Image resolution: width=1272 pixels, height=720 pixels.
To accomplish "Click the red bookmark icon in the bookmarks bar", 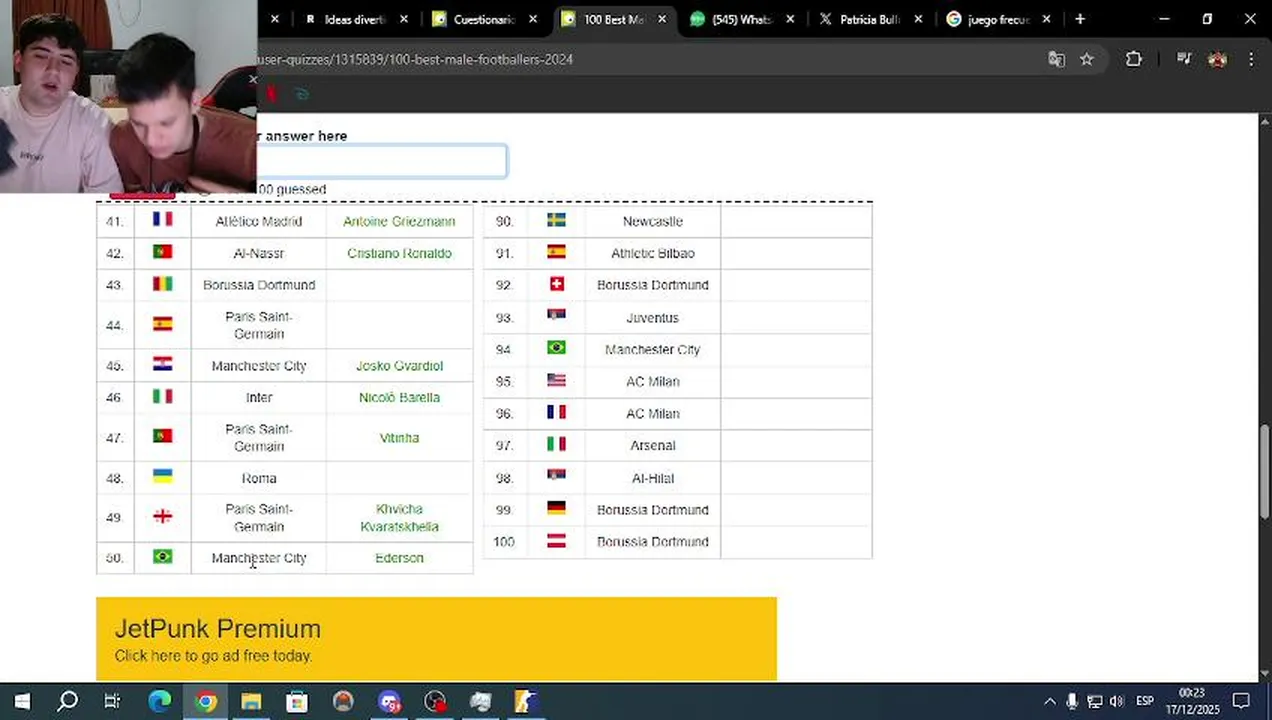I will pos(271,94).
